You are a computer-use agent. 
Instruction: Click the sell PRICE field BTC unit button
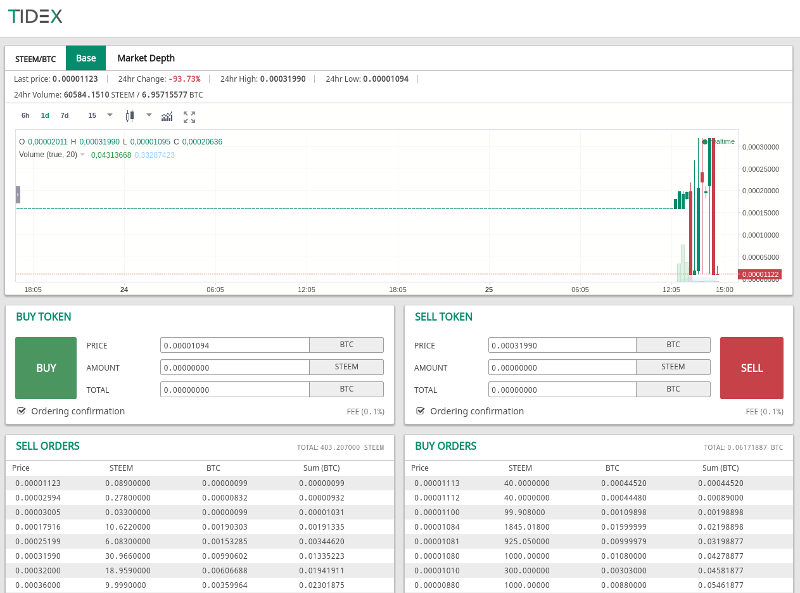(x=673, y=345)
